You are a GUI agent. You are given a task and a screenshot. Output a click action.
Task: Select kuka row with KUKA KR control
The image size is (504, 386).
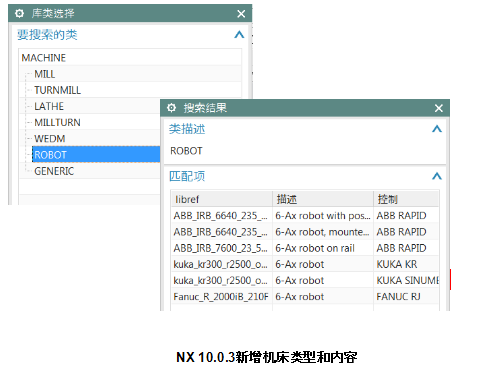coord(305,264)
